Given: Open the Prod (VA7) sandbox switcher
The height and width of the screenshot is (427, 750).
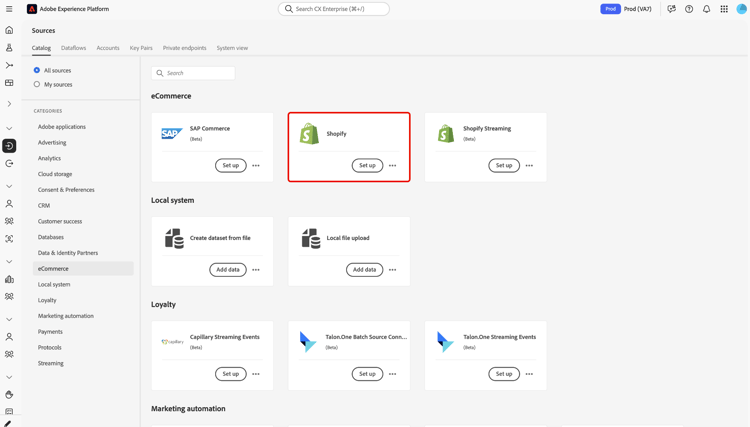Looking at the screenshot, I should tap(626, 9).
